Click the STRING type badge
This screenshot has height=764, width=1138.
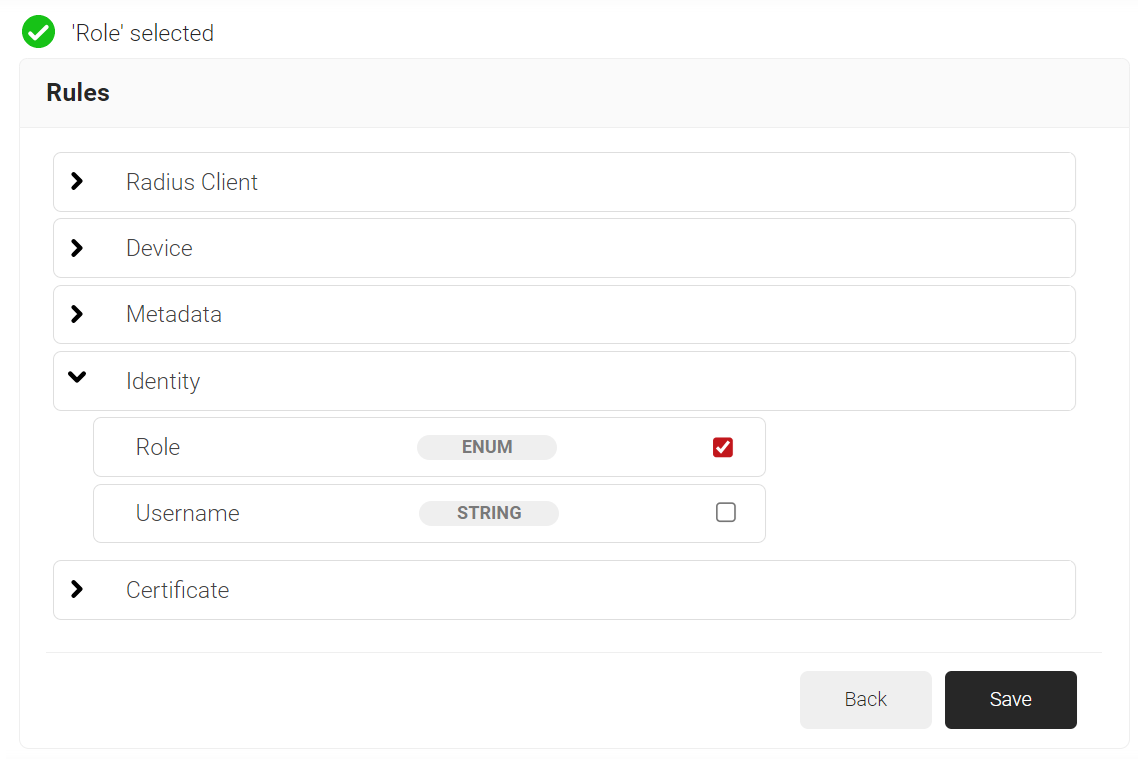click(489, 513)
